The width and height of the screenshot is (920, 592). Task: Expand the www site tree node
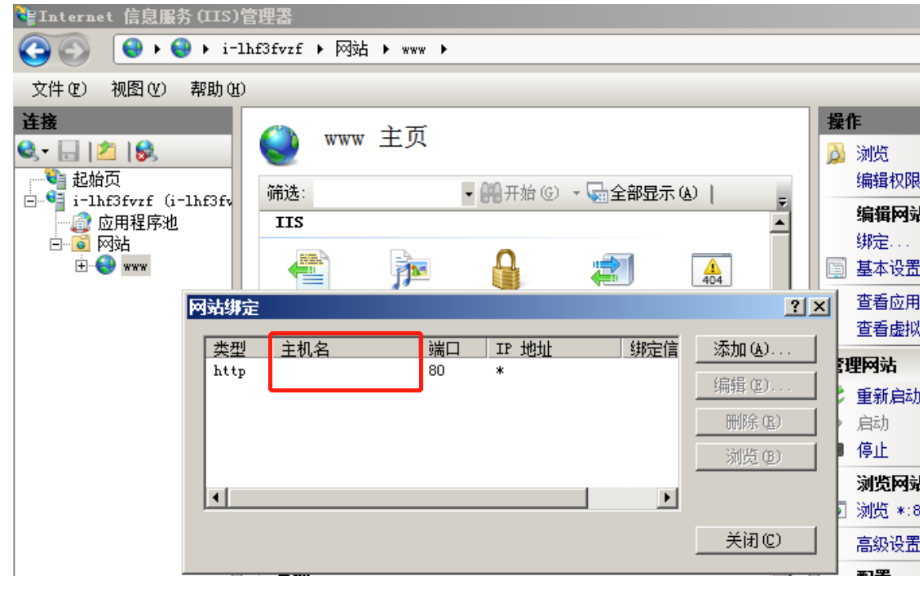point(81,266)
